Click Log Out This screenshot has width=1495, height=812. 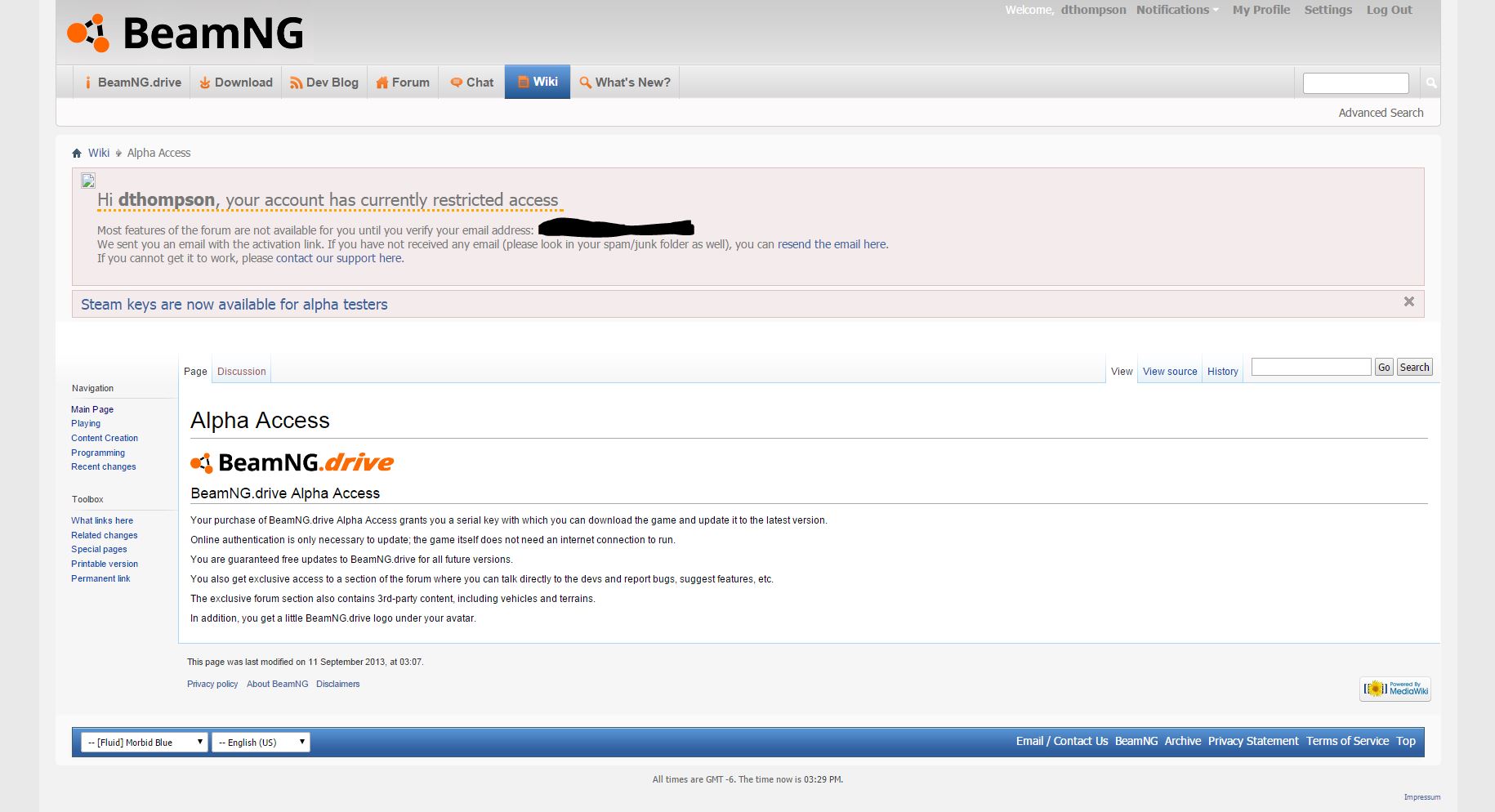[1389, 10]
